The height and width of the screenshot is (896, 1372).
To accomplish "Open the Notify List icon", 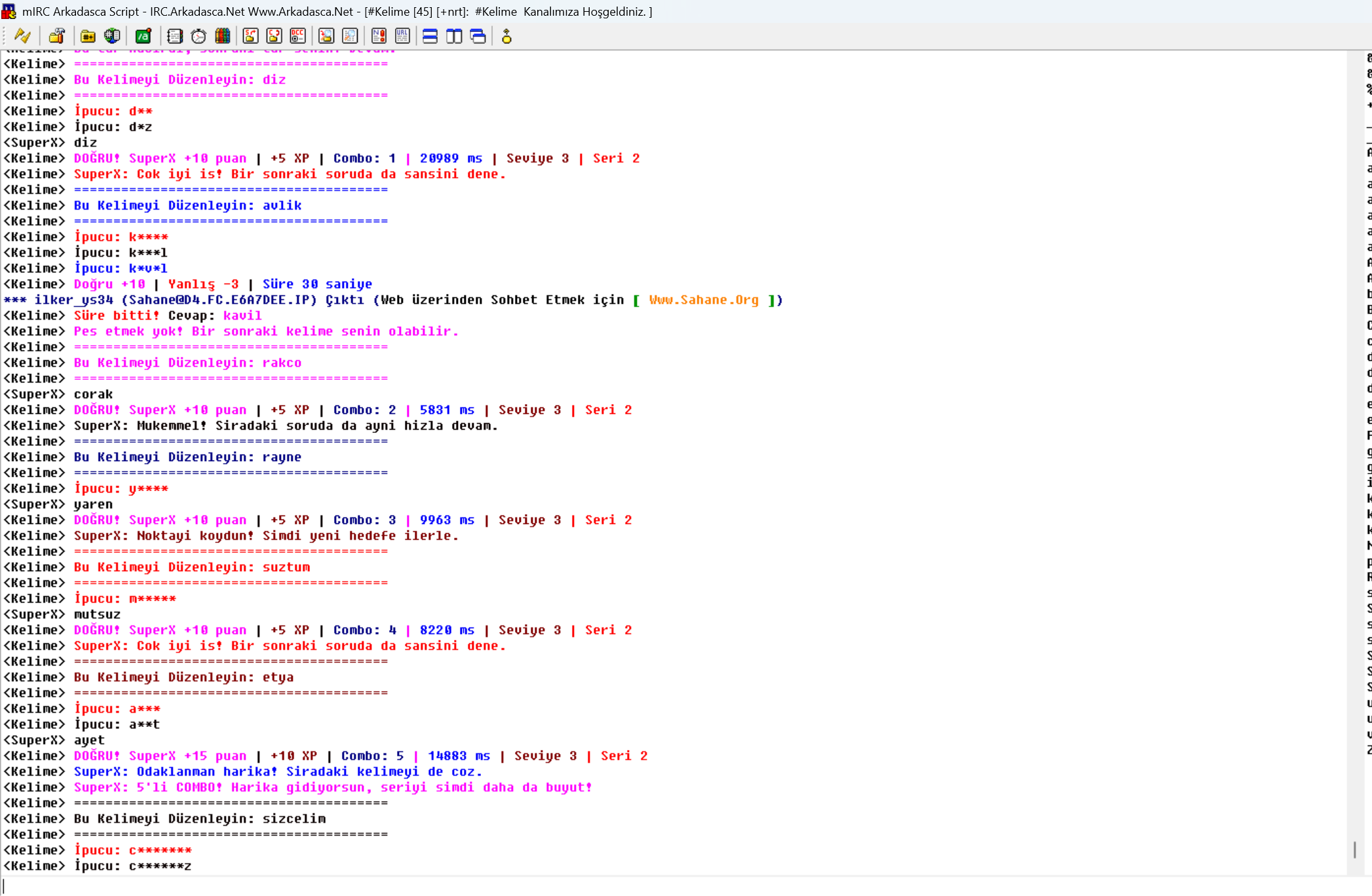I will 379,36.
